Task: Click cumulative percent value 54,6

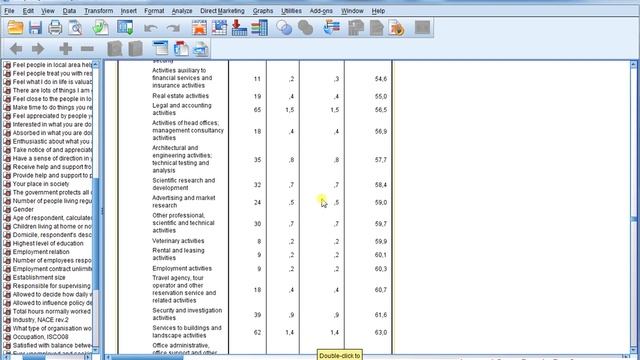Action: [x=380, y=79]
